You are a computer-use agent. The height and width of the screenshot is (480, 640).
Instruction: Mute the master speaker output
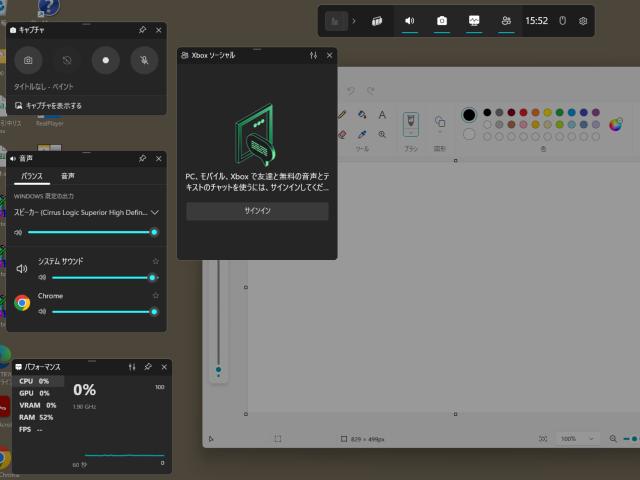(18, 232)
